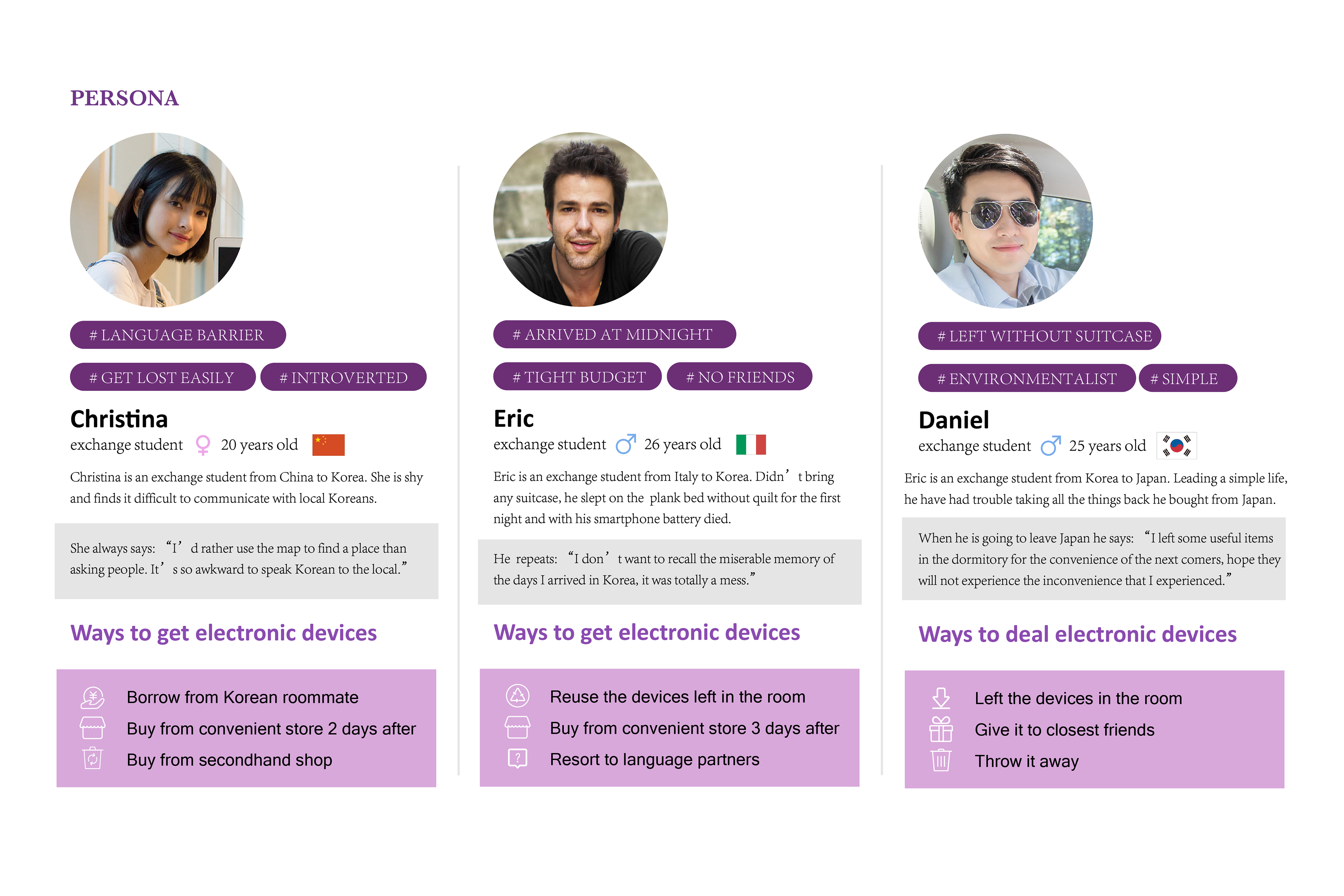Click the PERSONA heading
Screen dimensions: 1344x896
pyautogui.click(x=125, y=98)
